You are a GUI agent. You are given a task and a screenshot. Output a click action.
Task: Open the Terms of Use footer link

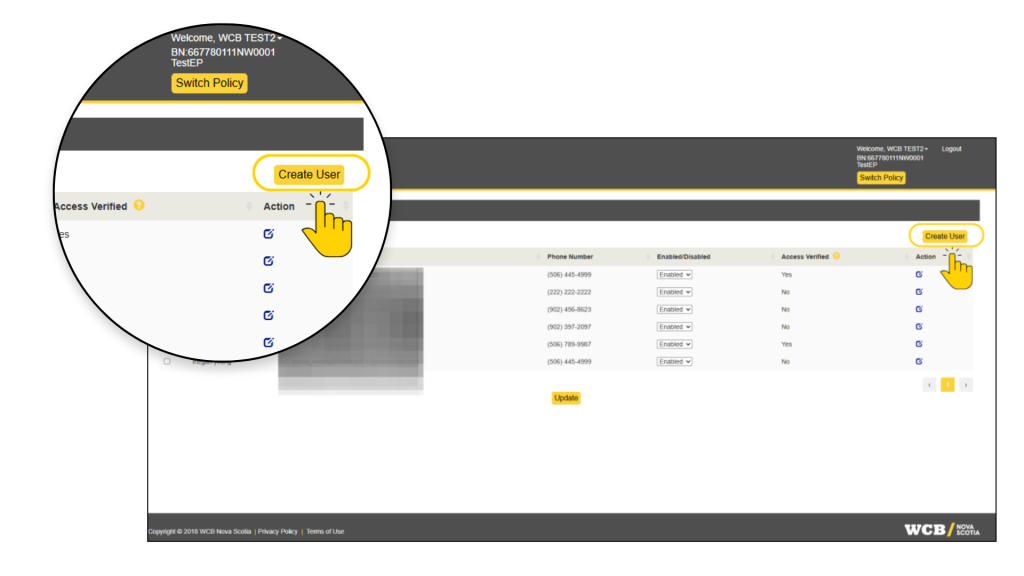click(x=325, y=532)
